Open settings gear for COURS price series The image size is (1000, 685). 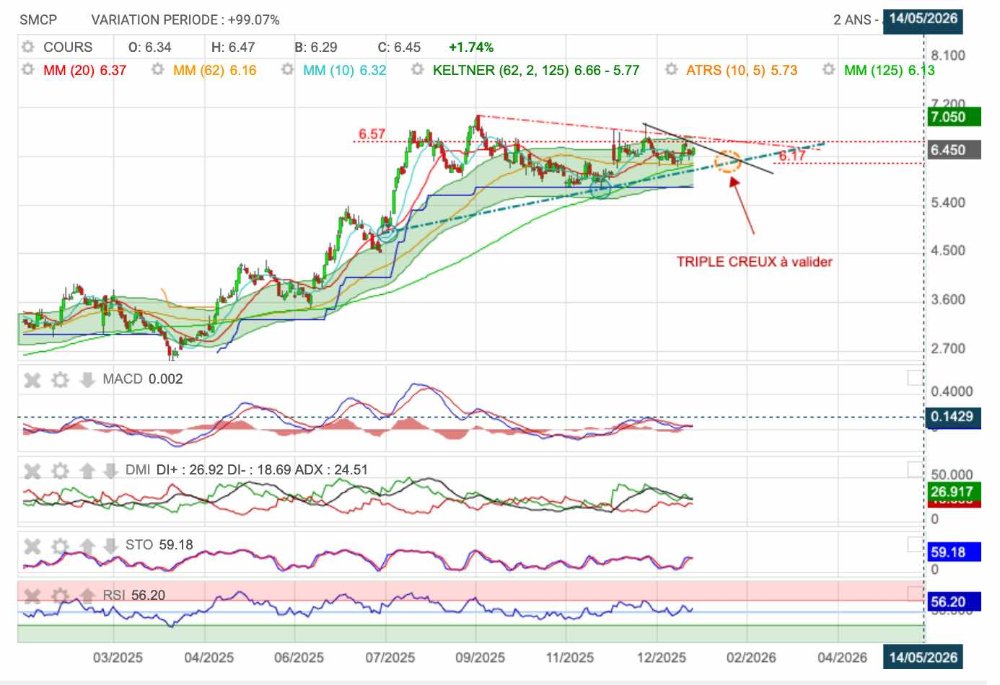click(x=27, y=47)
